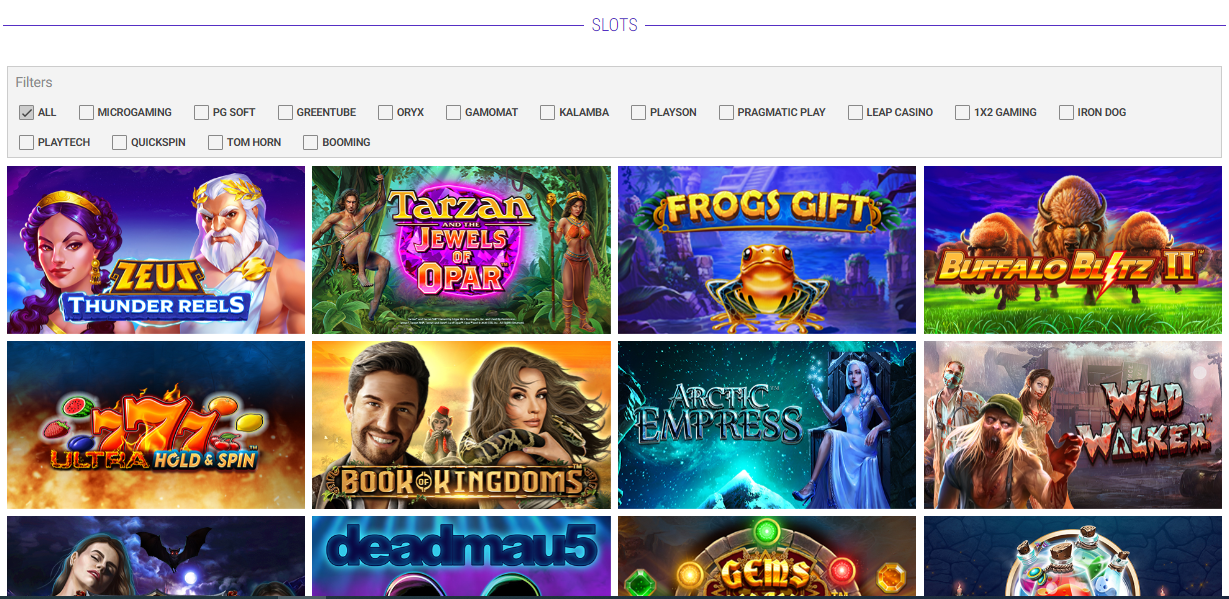
Task: Enable the Leap Casino checkbox
Action: [856, 112]
